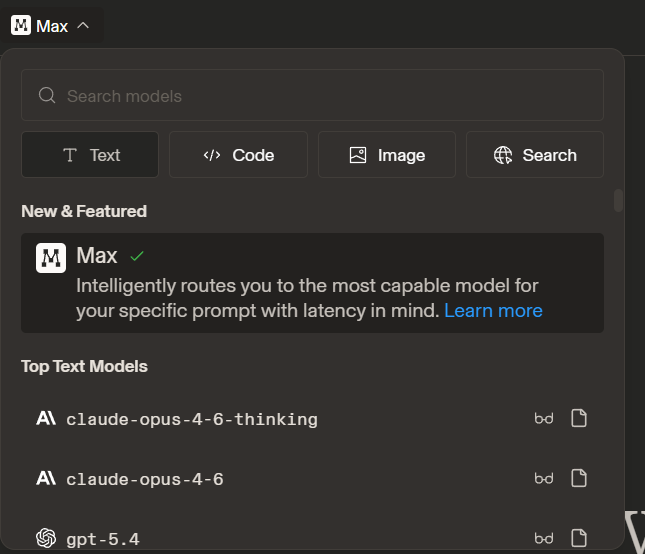Click glasses icon on claude-opus-4-6-thinking row

tap(544, 419)
